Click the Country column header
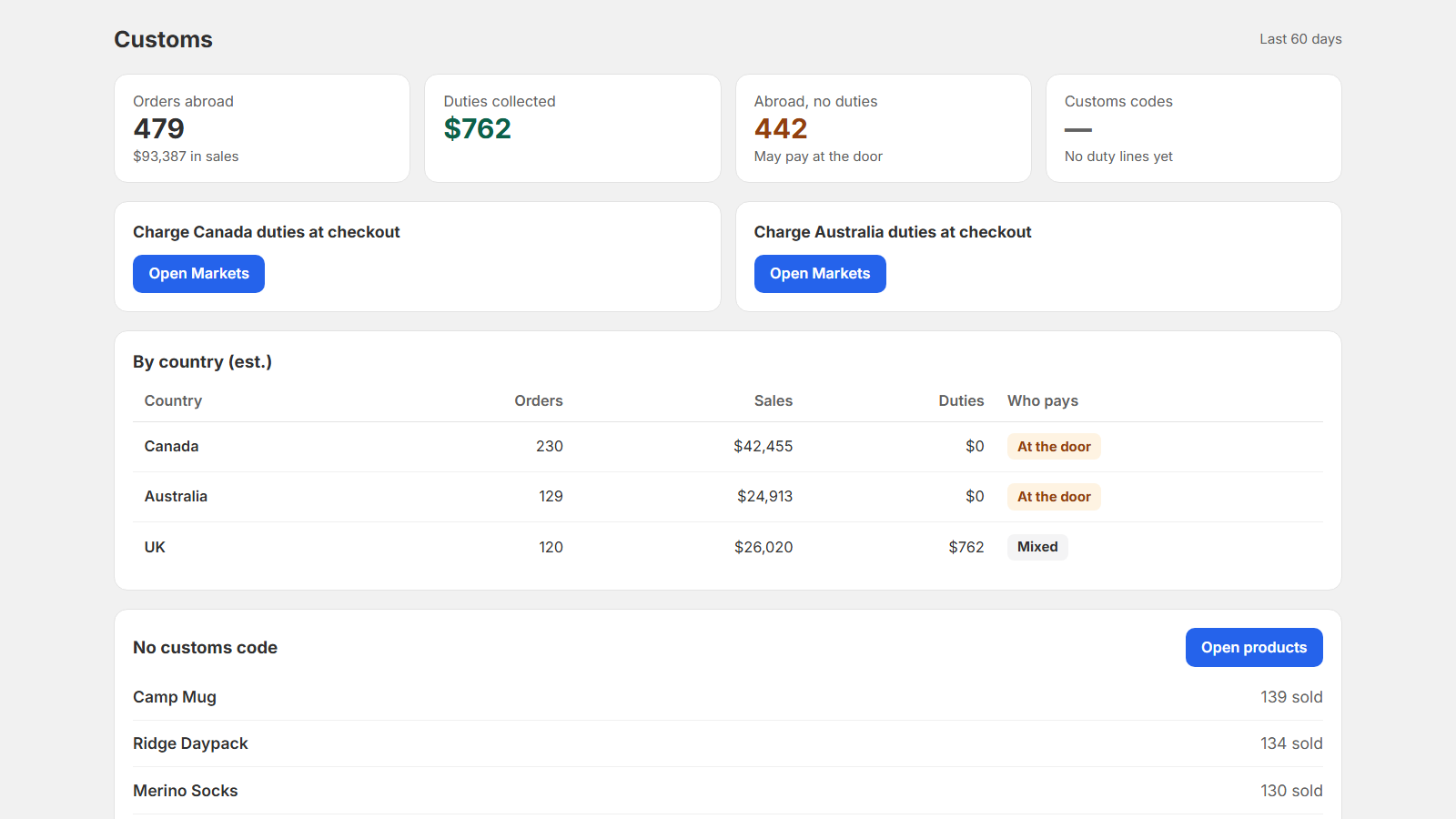This screenshot has height=819, width=1456. [x=173, y=400]
